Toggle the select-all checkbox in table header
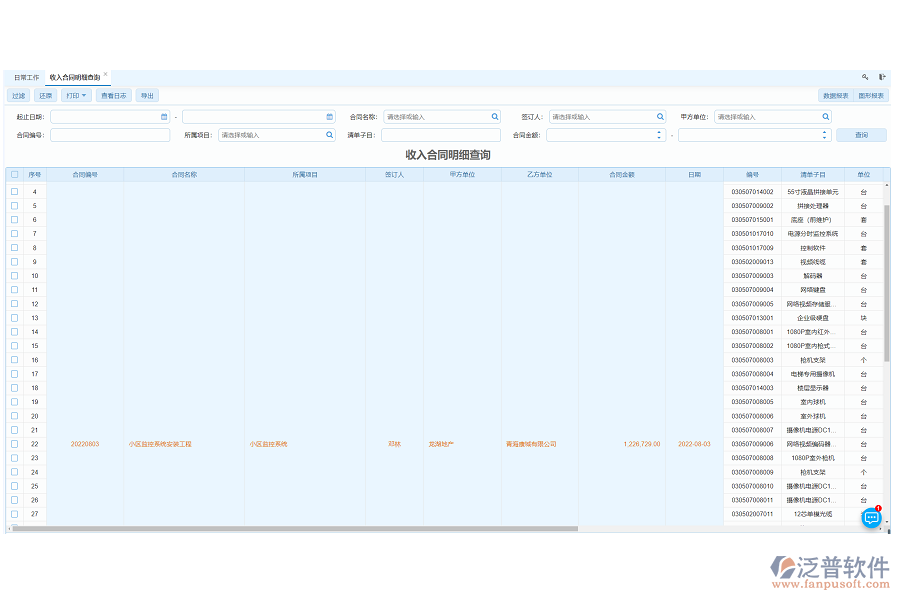Viewport: 900px width, 600px height. tap(14, 174)
